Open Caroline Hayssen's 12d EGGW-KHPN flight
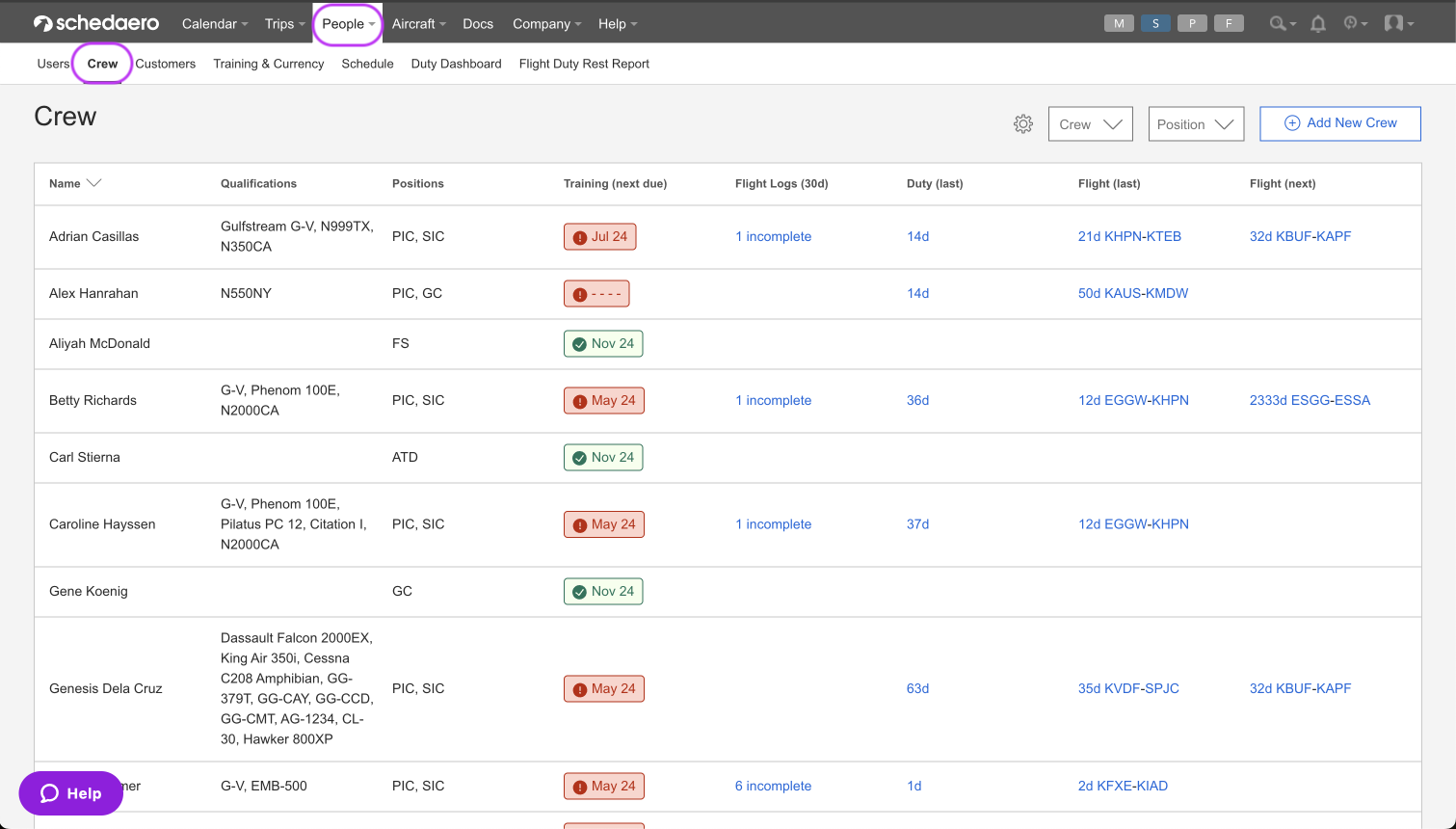The height and width of the screenshot is (829, 1456). coord(1133,524)
